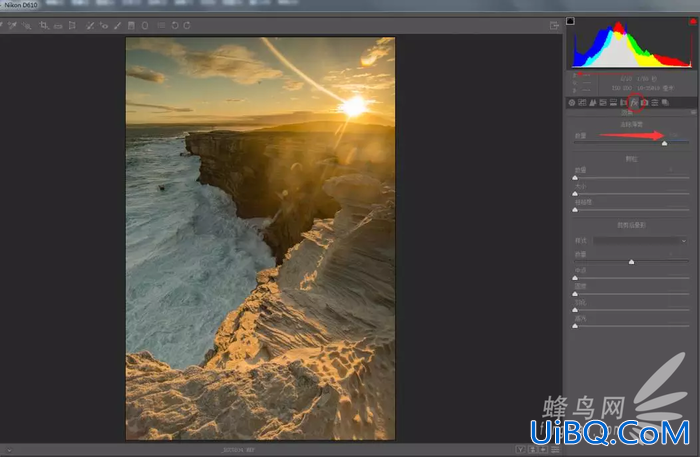Click the RGB histogram graph

tap(631, 43)
